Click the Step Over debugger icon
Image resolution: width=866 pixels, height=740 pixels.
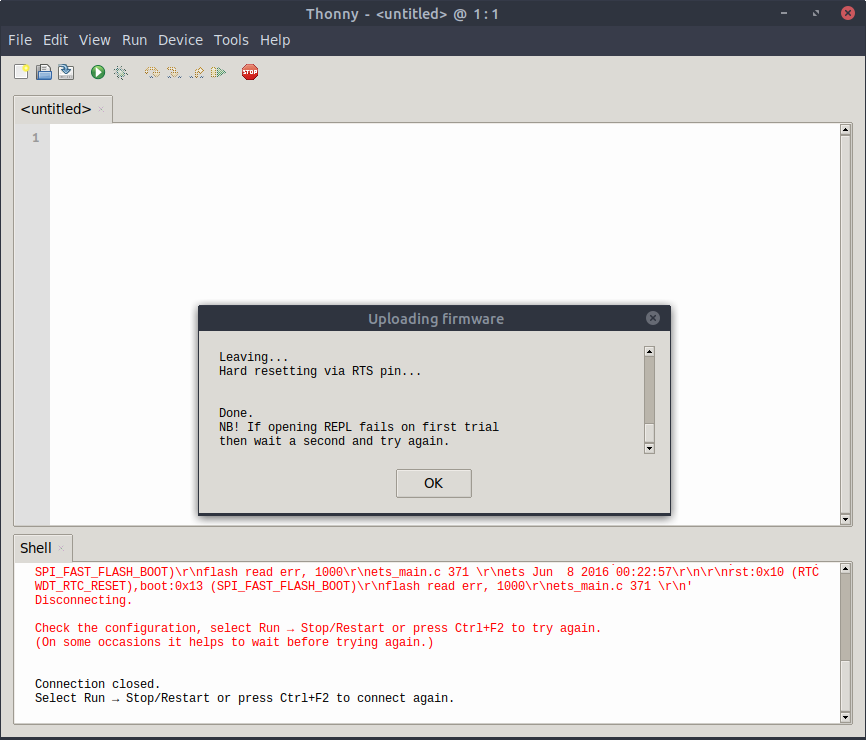pyautogui.click(x=152, y=72)
